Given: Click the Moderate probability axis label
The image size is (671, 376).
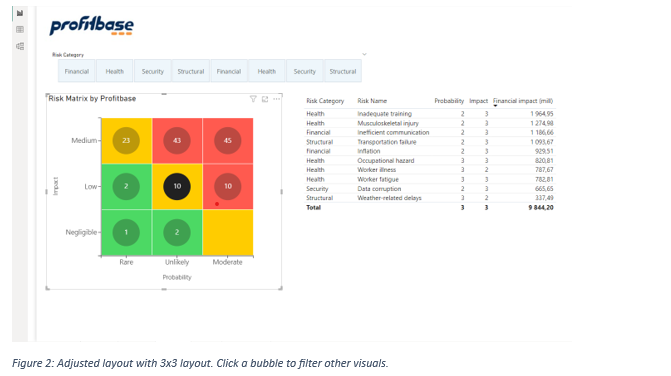Looking at the screenshot, I should click(227, 262).
